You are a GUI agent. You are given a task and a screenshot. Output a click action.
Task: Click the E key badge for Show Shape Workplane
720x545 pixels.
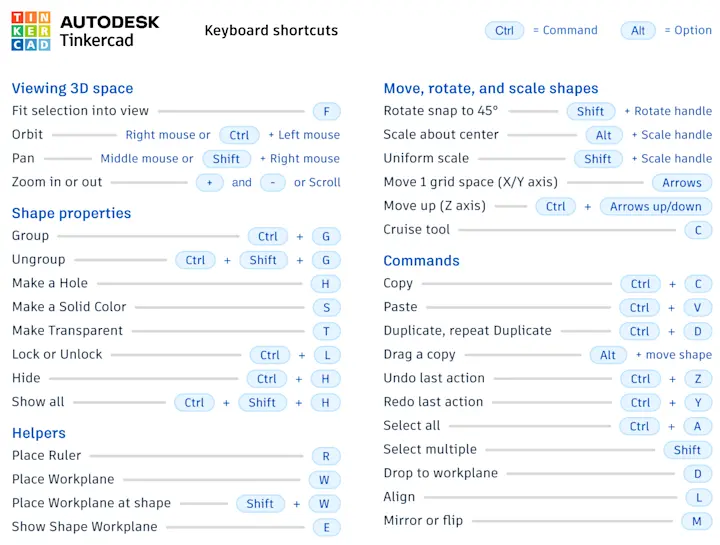[326, 527]
